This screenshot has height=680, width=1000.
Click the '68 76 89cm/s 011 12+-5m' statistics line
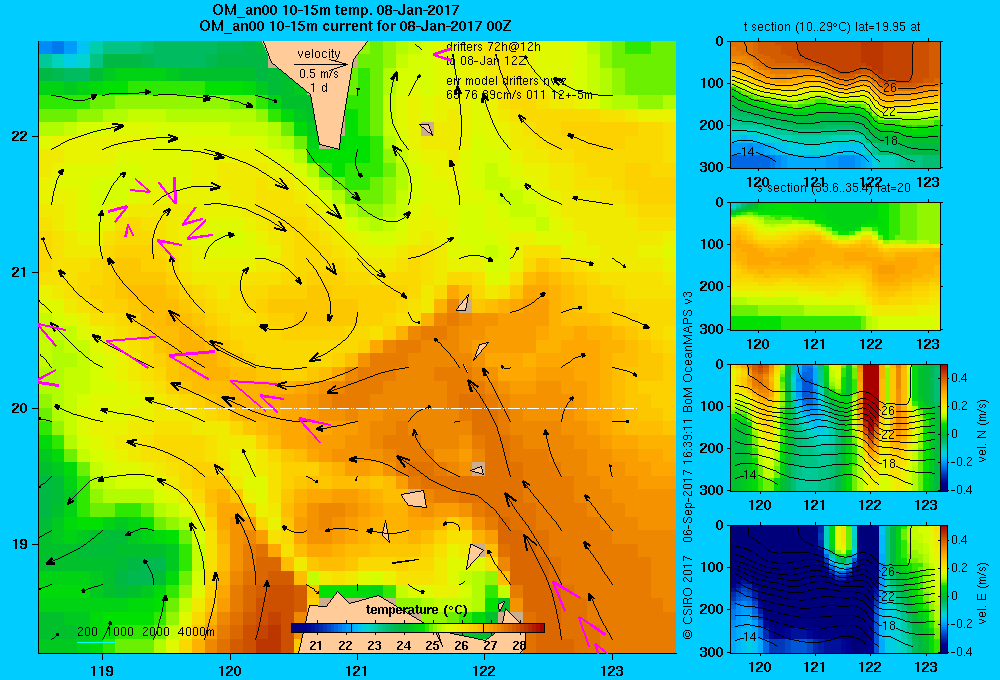point(519,95)
